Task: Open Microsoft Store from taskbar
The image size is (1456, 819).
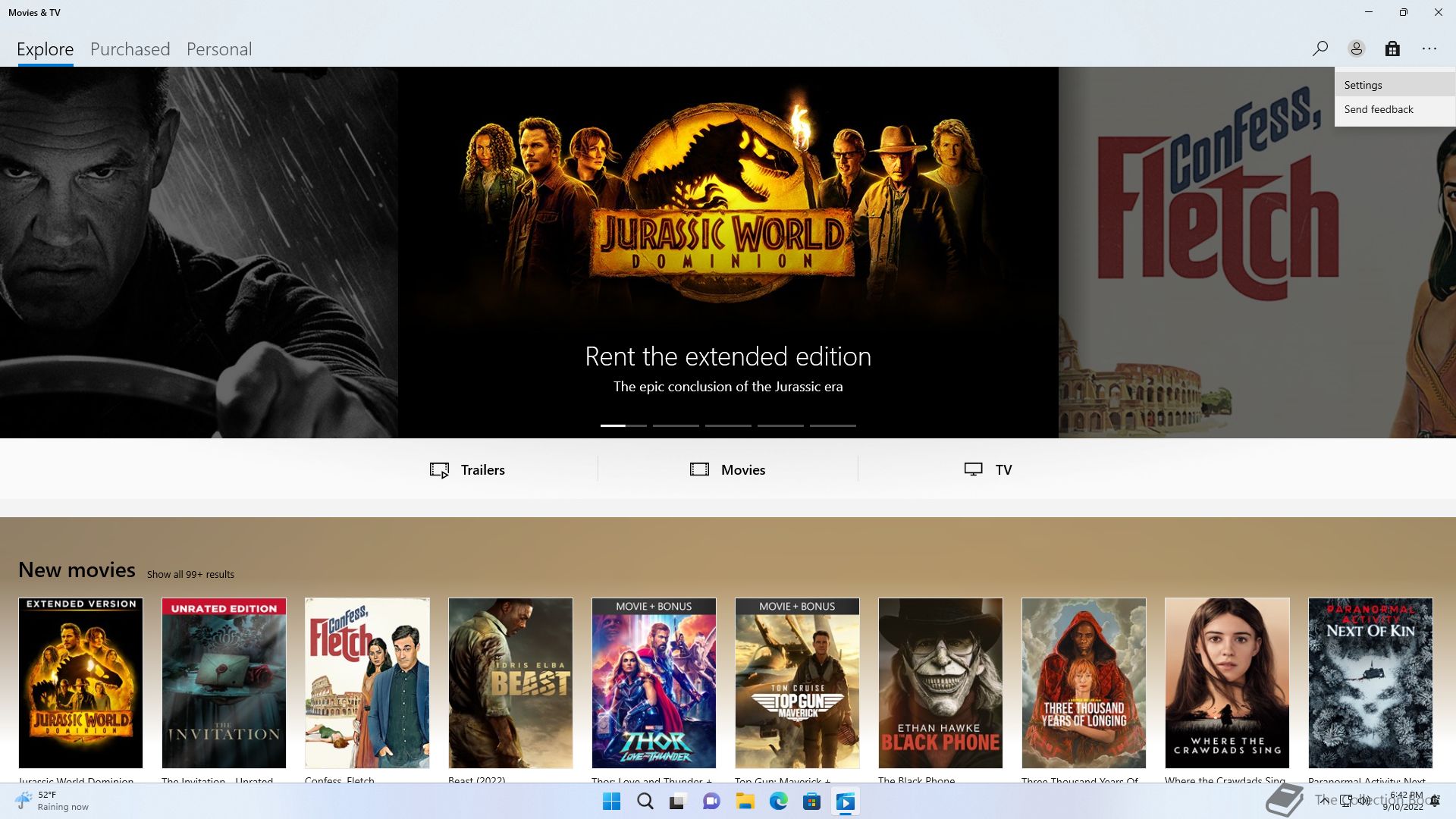Action: 811,802
